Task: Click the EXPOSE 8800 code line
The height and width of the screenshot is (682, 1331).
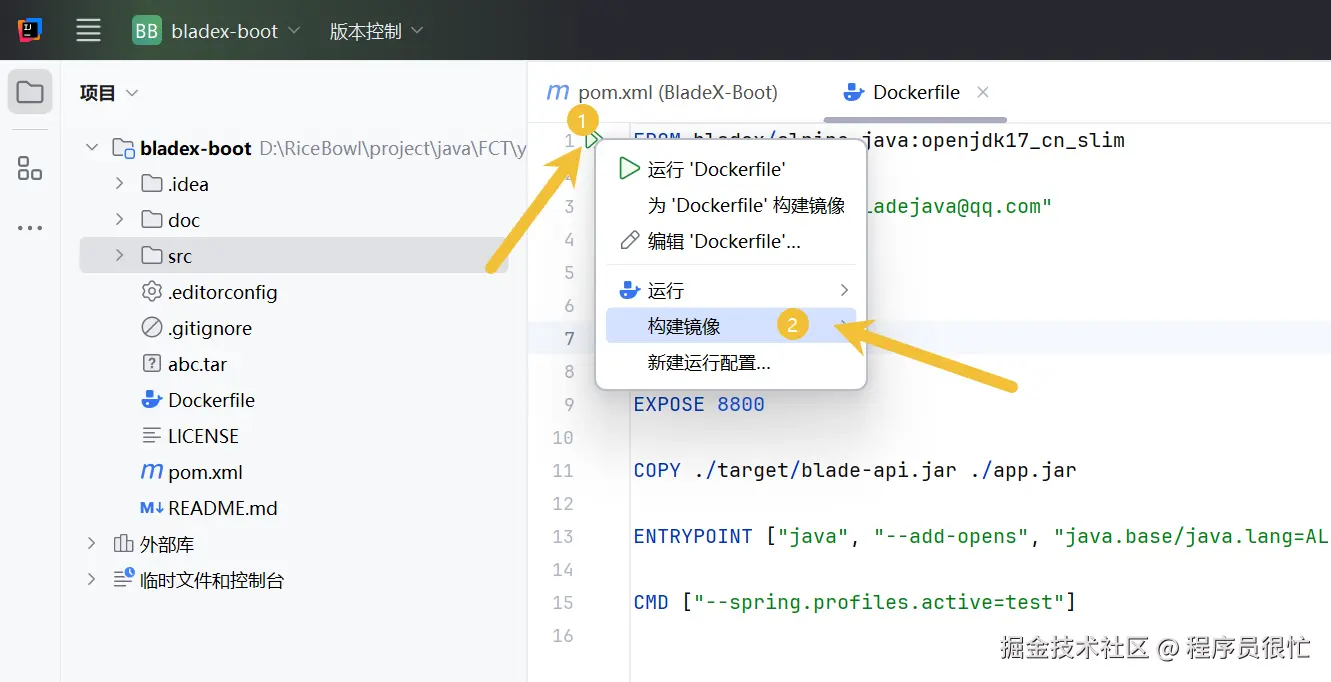Action: [x=699, y=404]
